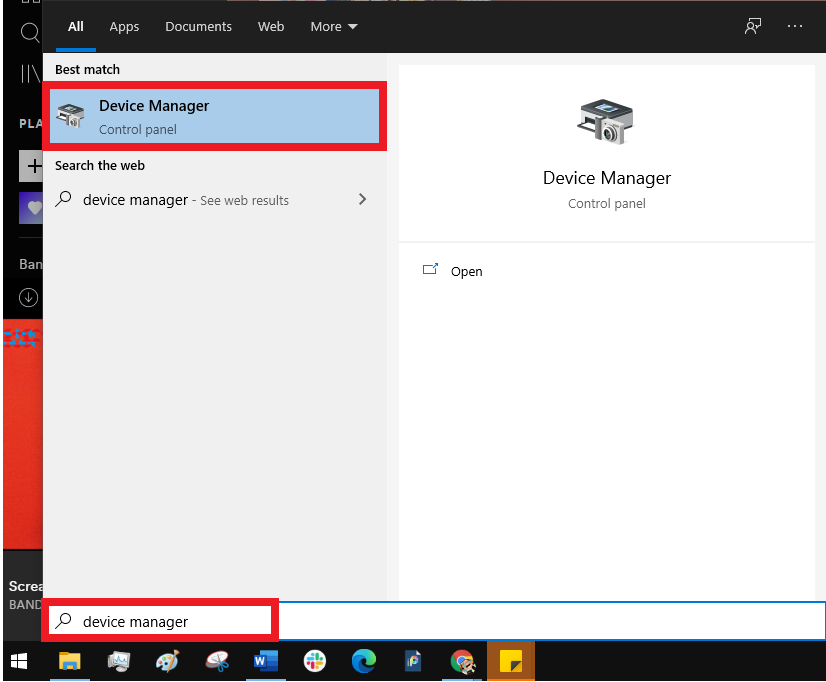Screen dimensions: 826x682
Task: Expand device manager web results
Action: pyautogui.click(x=362, y=199)
